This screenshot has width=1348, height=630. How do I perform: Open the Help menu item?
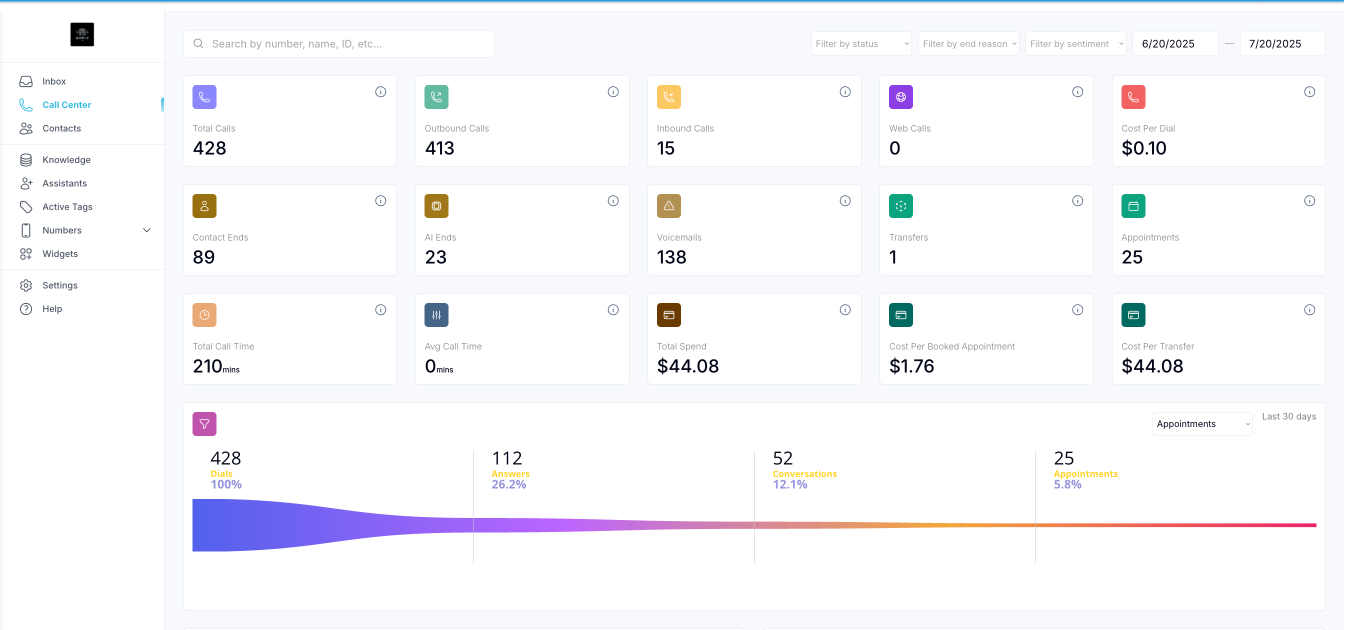[x=50, y=308]
